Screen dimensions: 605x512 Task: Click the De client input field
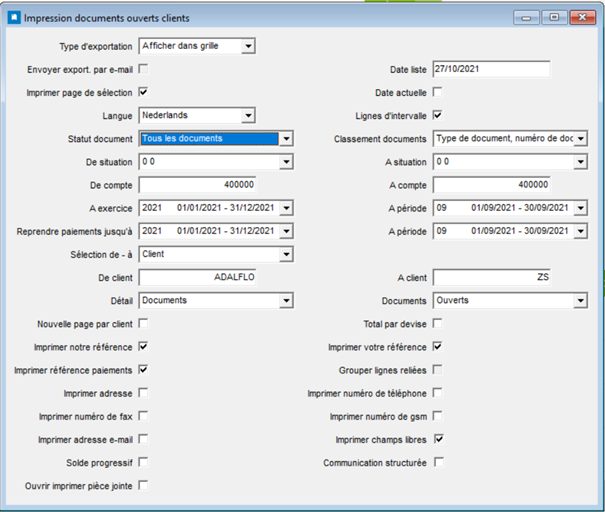coord(197,277)
